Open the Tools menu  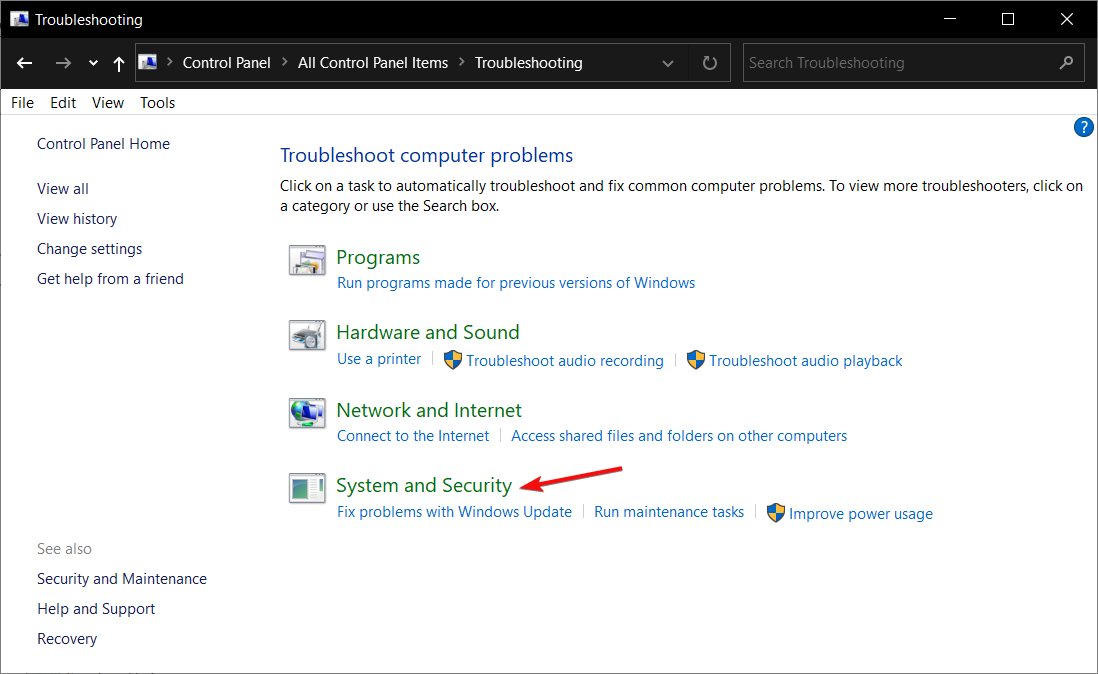[x=158, y=103]
